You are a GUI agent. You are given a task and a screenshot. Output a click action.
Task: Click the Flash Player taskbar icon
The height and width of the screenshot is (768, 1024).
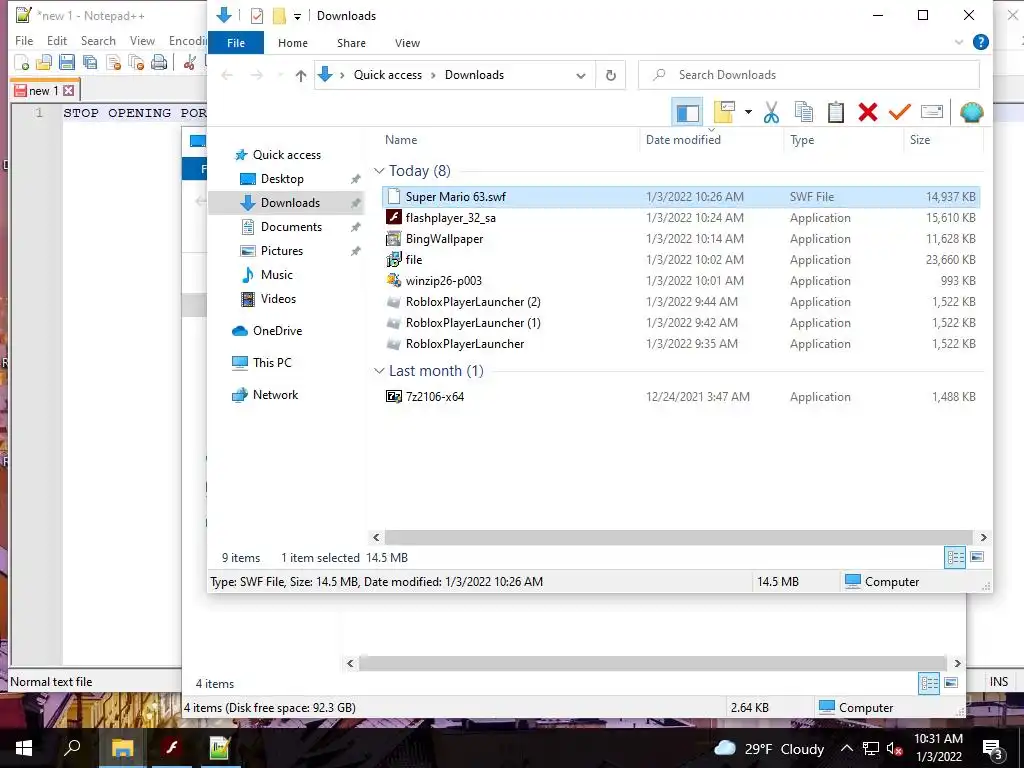pyautogui.click(x=171, y=748)
